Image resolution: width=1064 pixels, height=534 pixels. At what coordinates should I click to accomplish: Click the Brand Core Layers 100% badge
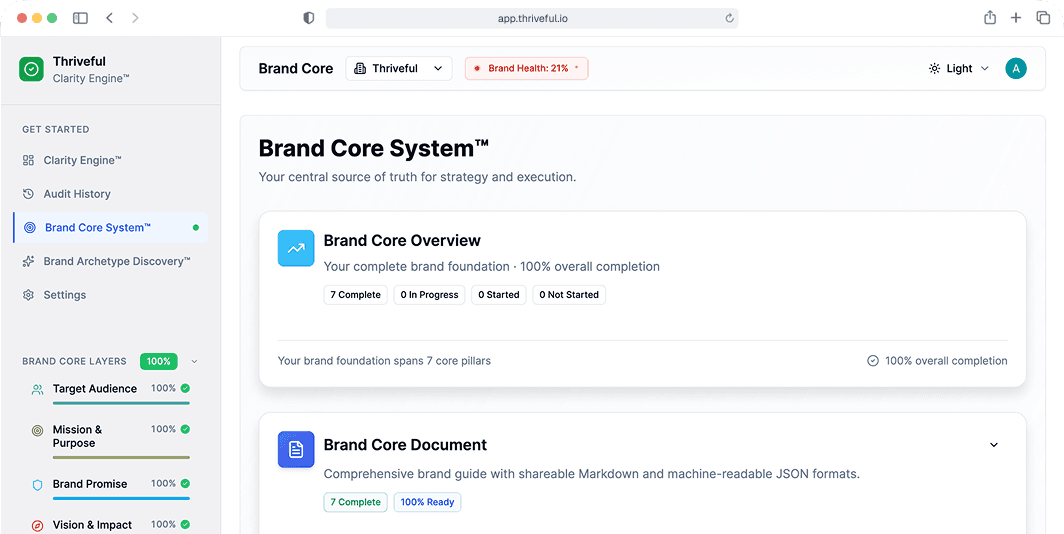coord(159,362)
